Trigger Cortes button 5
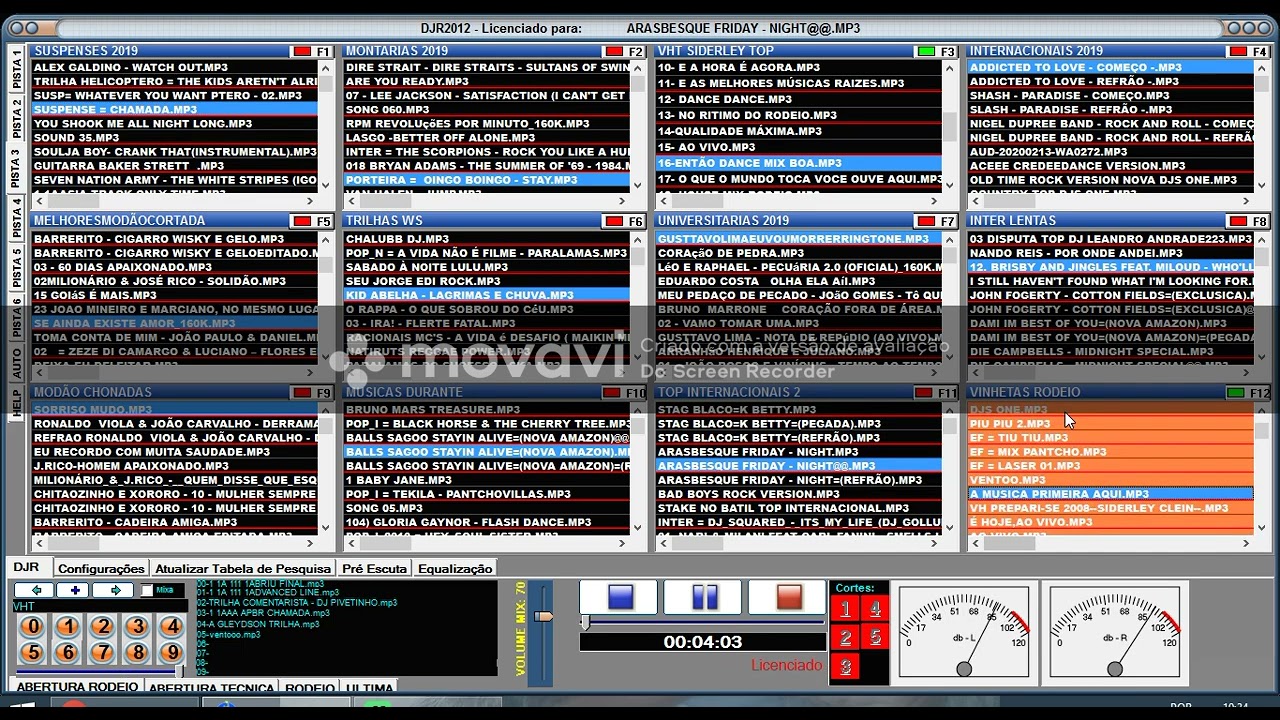 tap(875, 637)
